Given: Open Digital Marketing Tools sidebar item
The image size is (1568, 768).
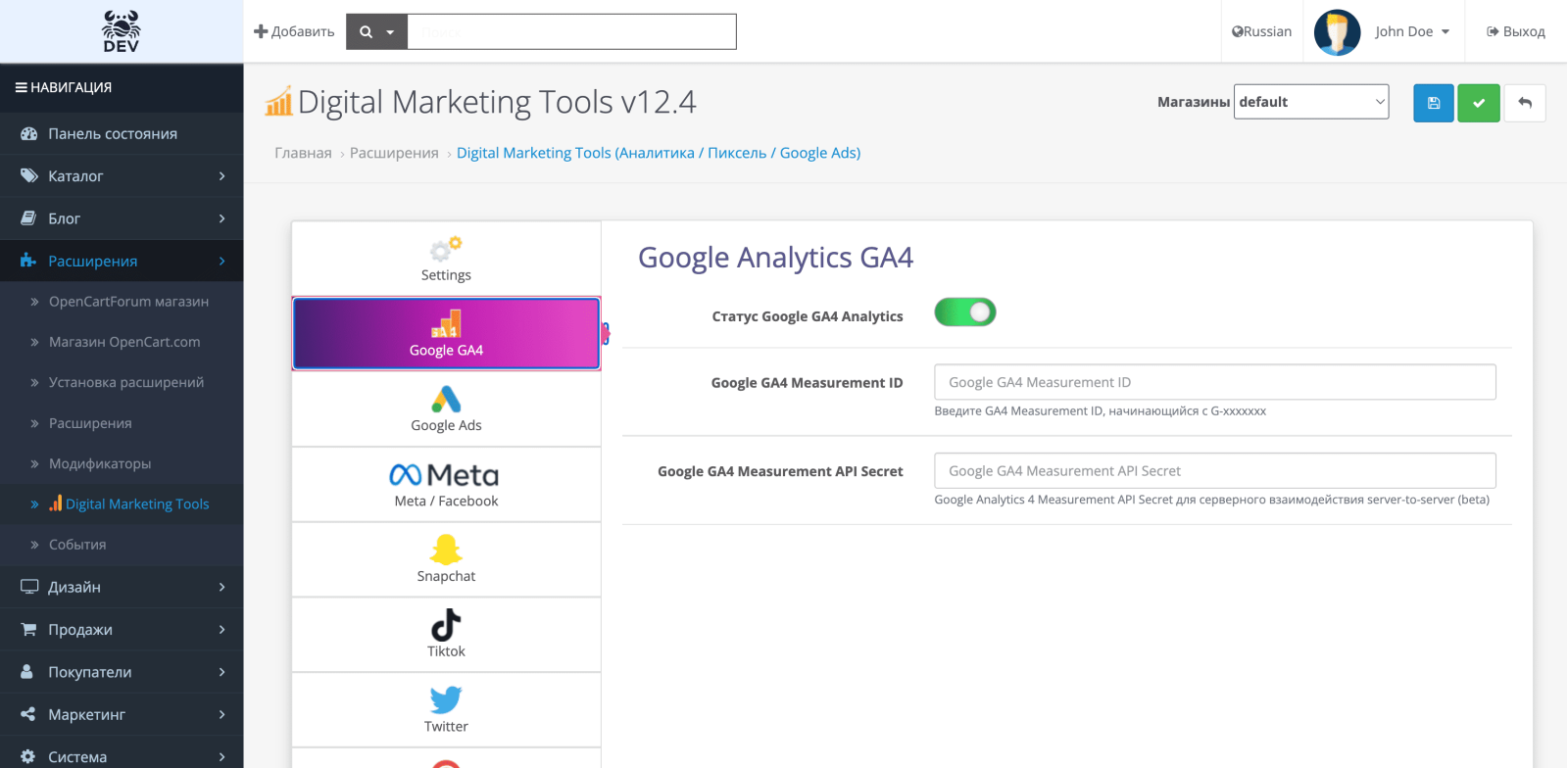Looking at the screenshot, I should coord(122,504).
